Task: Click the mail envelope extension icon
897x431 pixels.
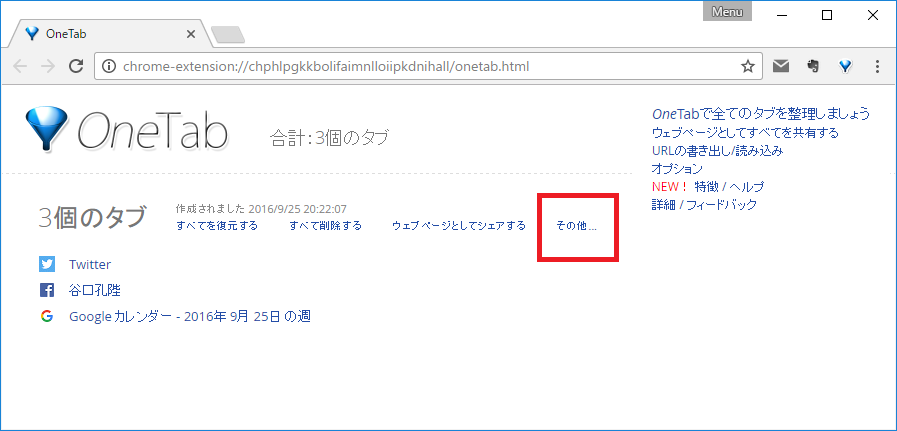Action: pos(781,67)
